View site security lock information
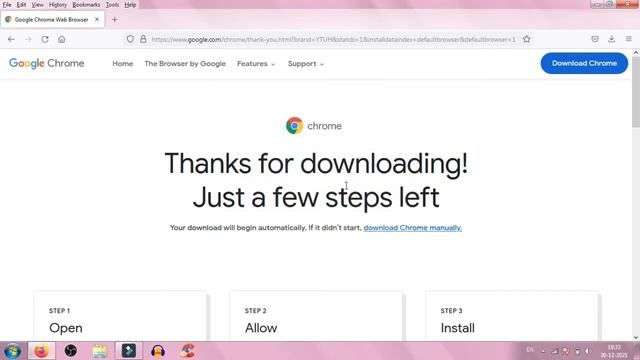This screenshot has width=640, height=360. tap(143, 39)
